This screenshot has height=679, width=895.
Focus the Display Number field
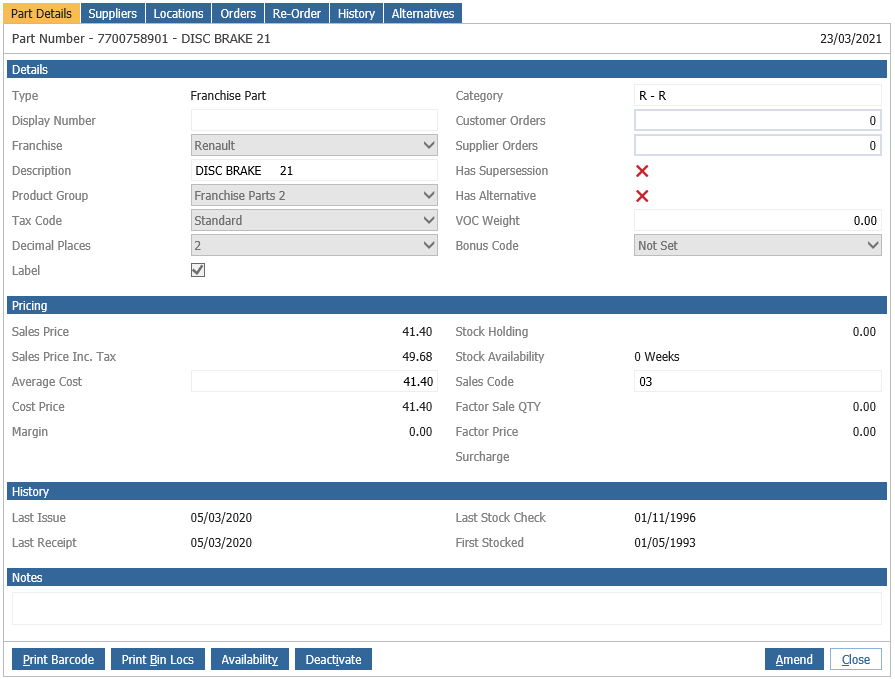click(314, 121)
